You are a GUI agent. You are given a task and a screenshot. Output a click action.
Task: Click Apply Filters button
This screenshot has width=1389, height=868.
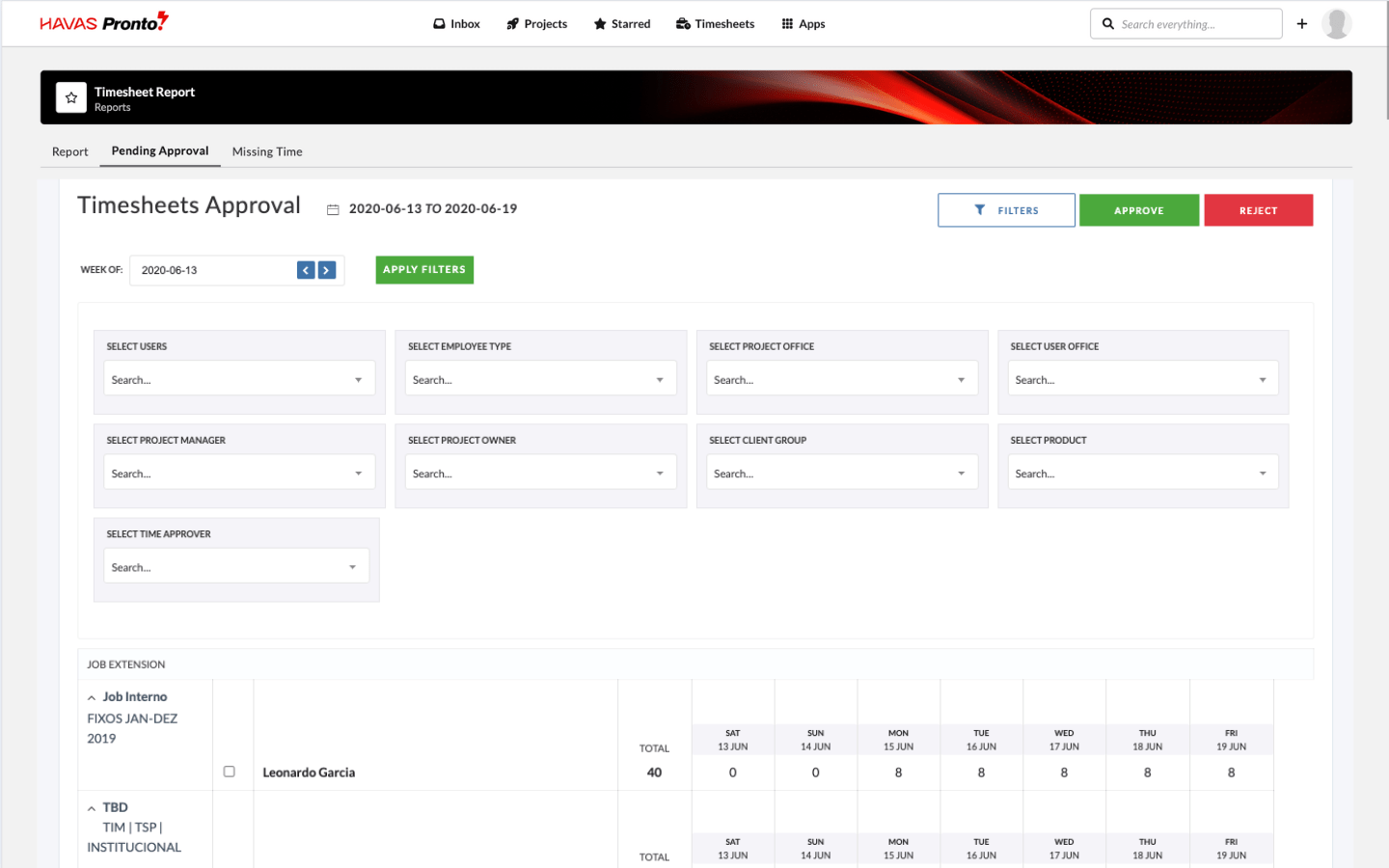point(424,270)
